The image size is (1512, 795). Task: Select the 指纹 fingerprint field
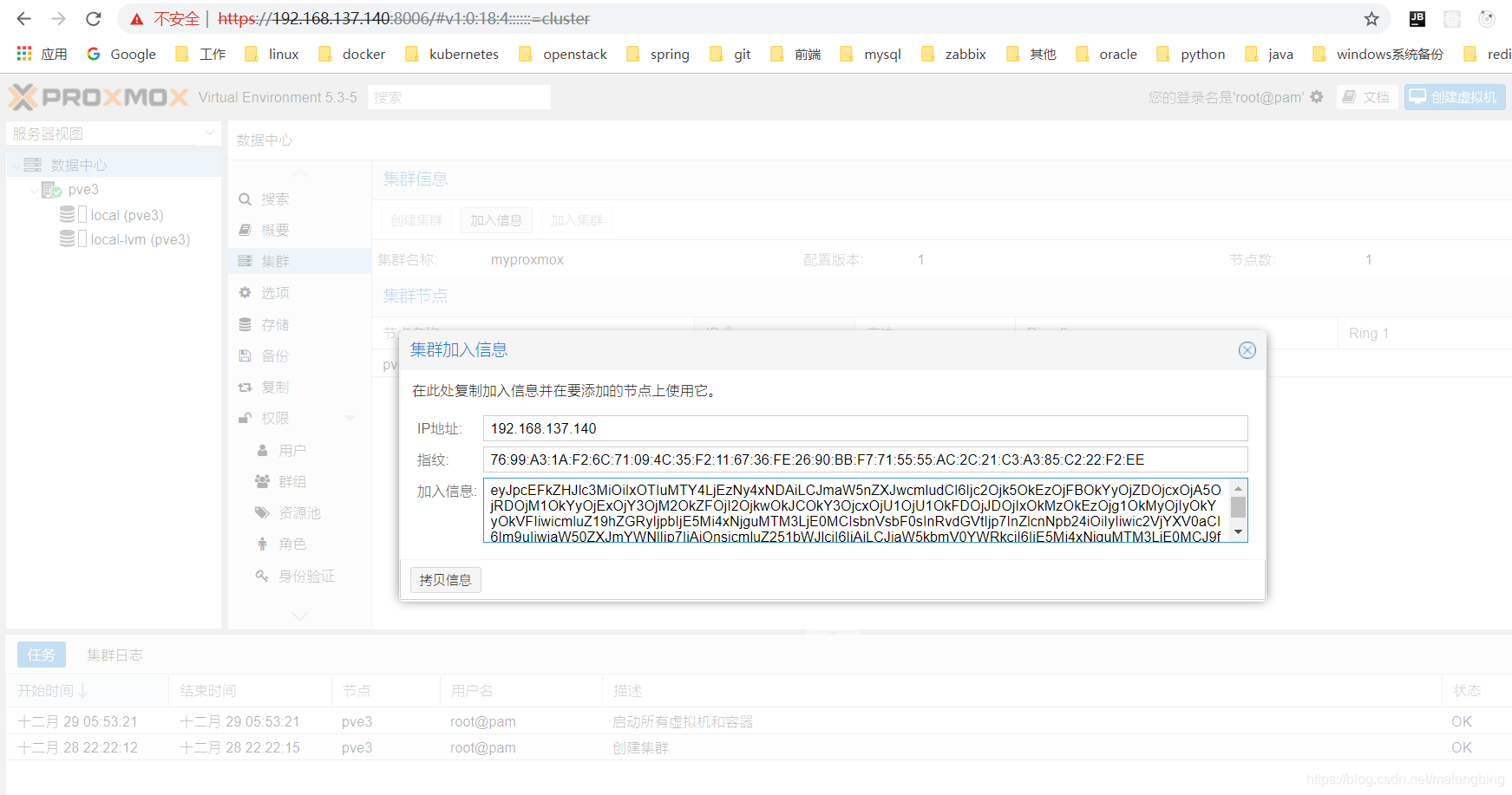coord(865,459)
